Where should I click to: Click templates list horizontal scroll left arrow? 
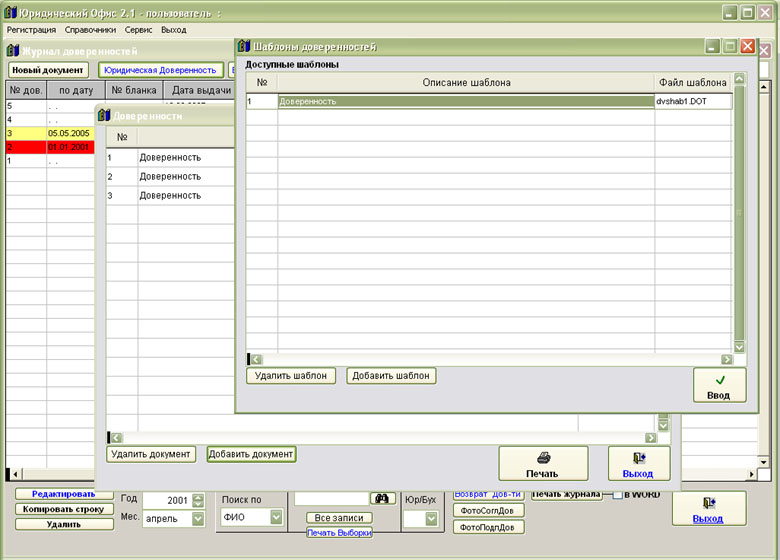257,359
